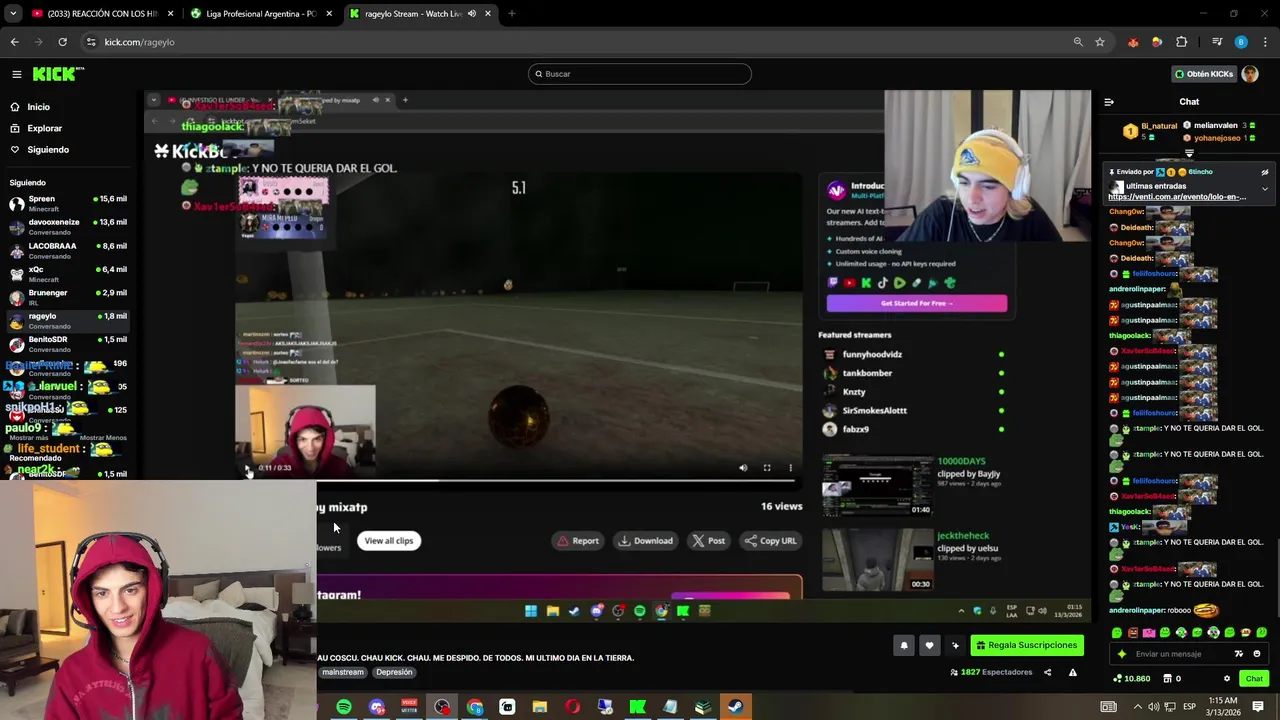Click the zoom magnifier icon in the address bar
The image size is (1280, 720).
click(x=1078, y=42)
